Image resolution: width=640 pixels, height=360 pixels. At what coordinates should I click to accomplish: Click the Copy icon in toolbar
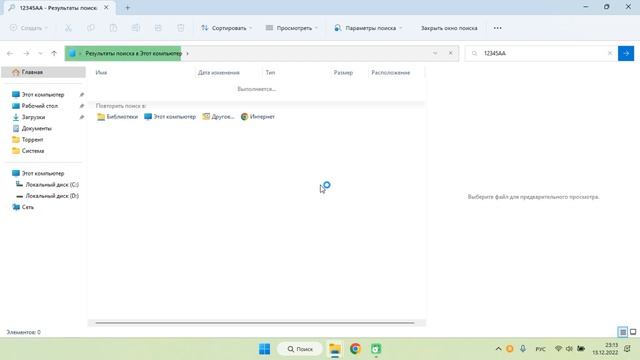point(91,28)
